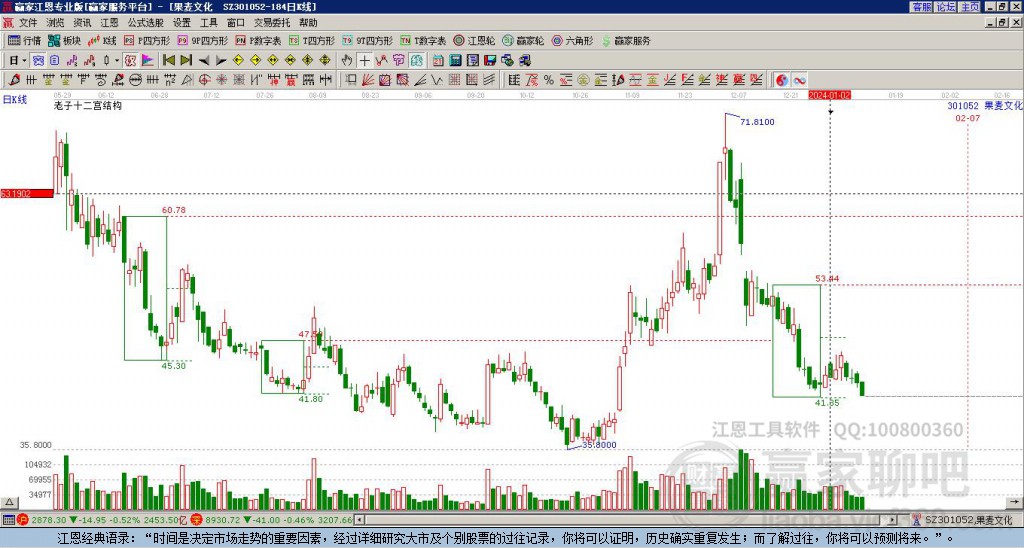
Task: Click the green jump-to-first arrow icon
Action: (x=168, y=61)
